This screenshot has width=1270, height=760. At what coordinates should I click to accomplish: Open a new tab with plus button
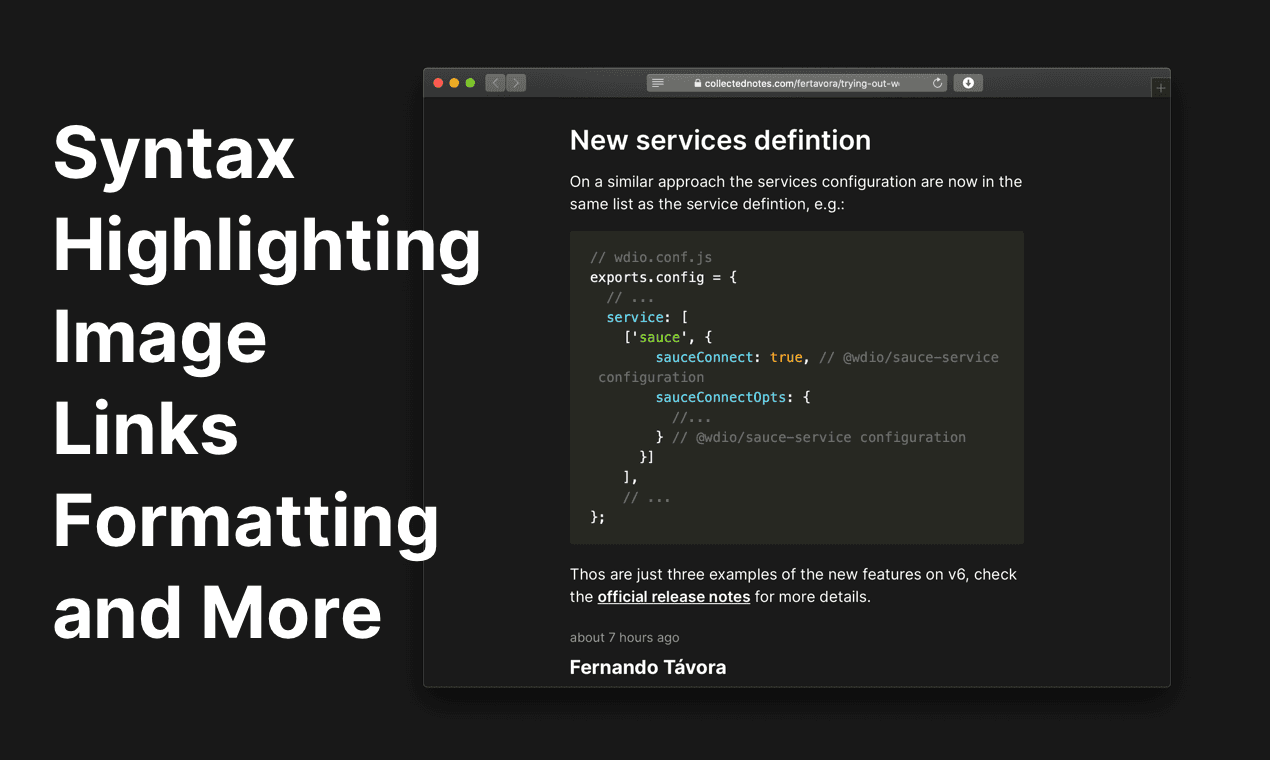click(1160, 88)
